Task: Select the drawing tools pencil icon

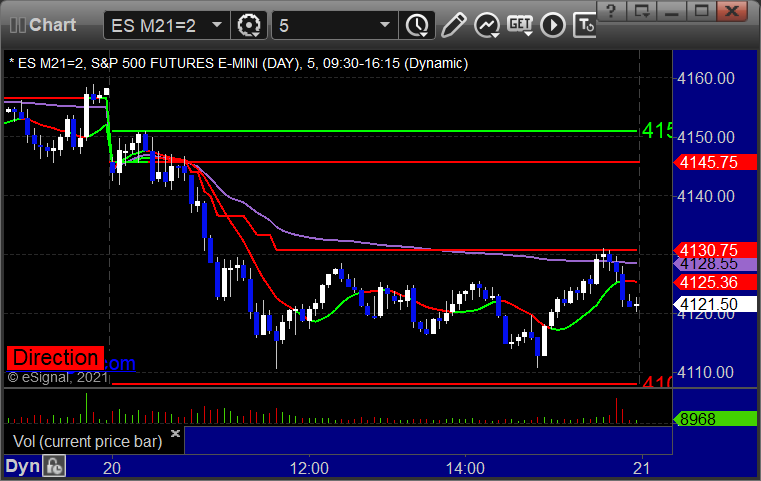Action: (453, 25)
